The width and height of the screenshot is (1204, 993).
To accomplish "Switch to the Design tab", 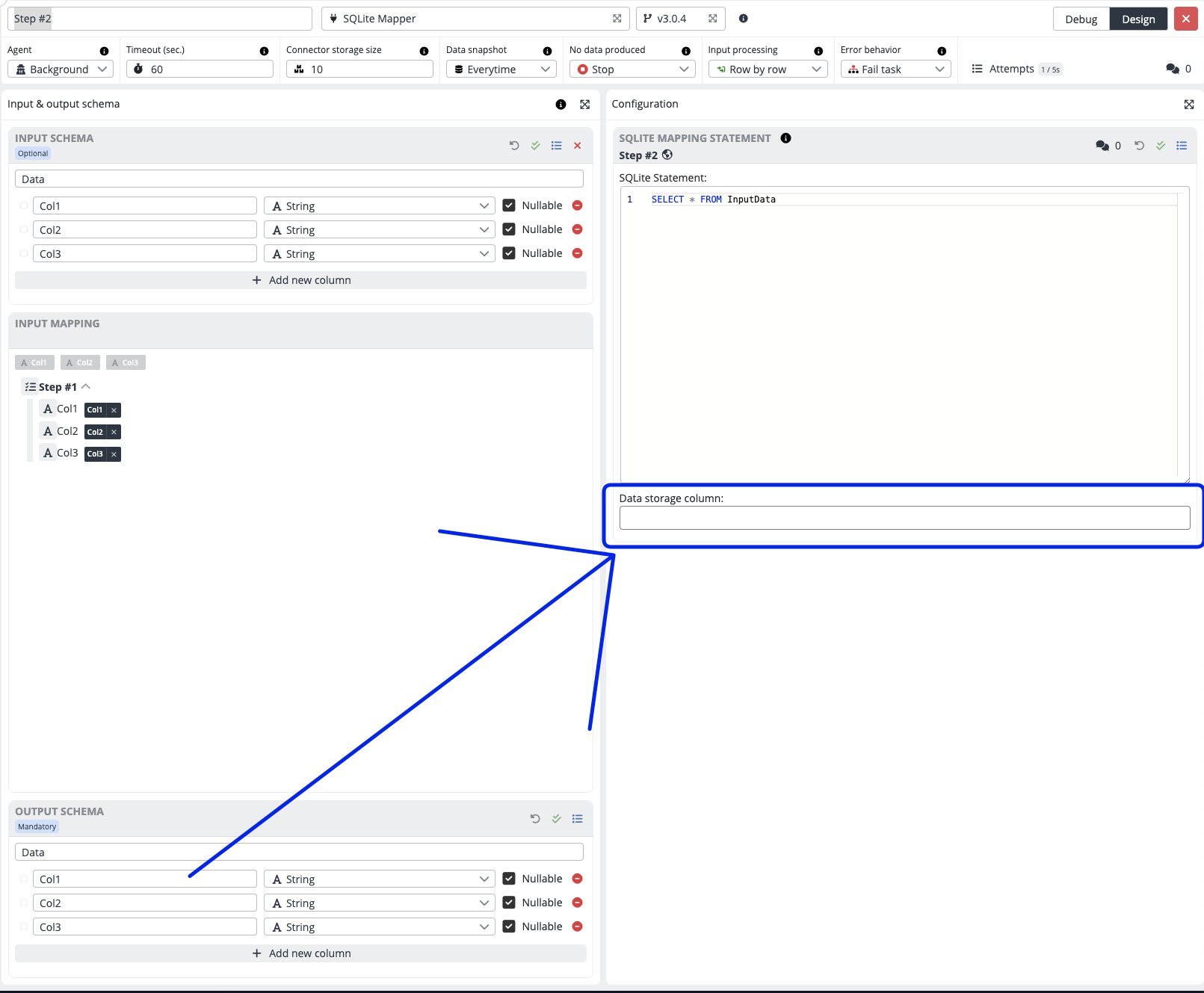I will click(x=1138, y=19).
